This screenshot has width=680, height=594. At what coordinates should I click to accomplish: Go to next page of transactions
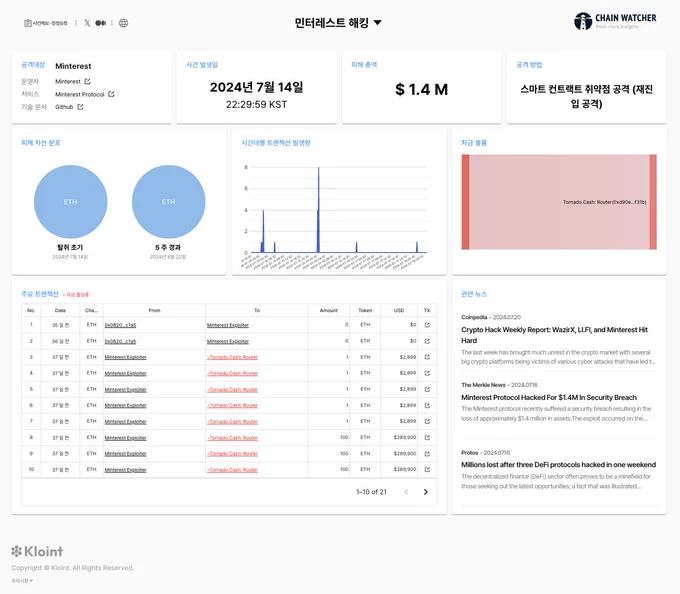click(x=425, y=492)
